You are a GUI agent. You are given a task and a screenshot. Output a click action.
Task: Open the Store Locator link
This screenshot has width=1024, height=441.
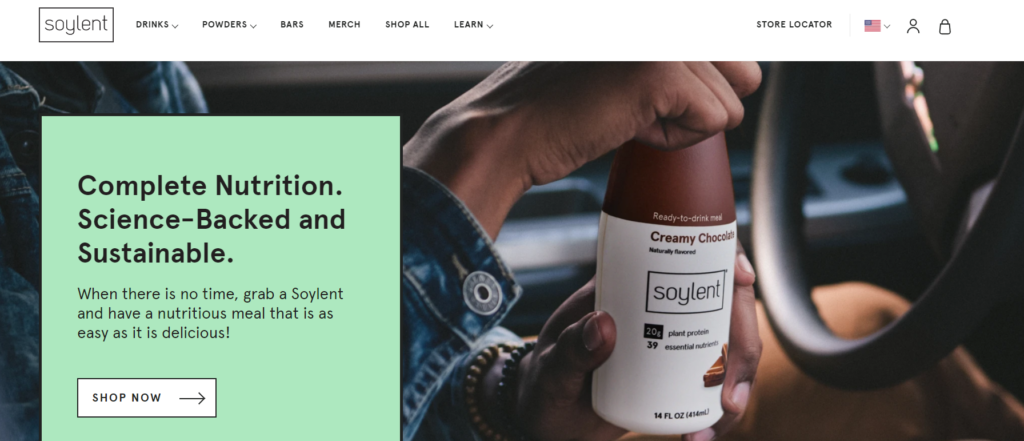(x=794, y=25)
